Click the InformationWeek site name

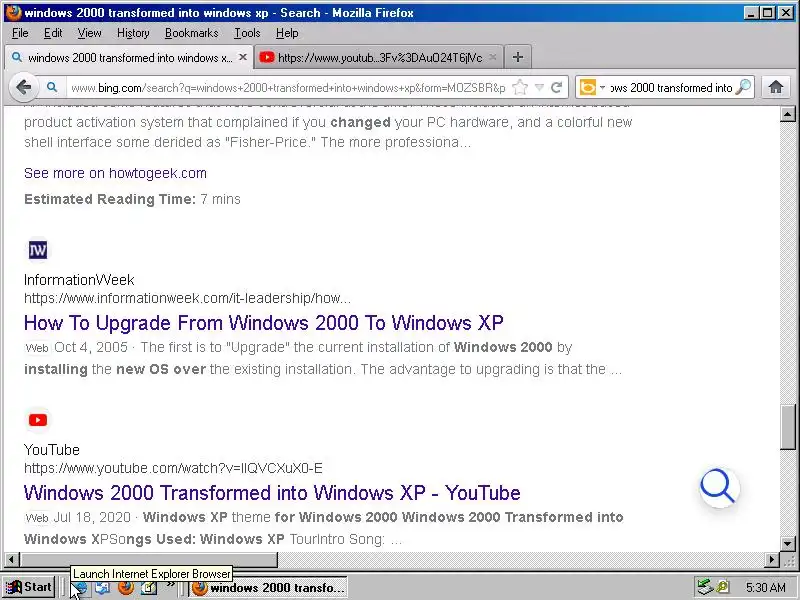pos(79,280)
